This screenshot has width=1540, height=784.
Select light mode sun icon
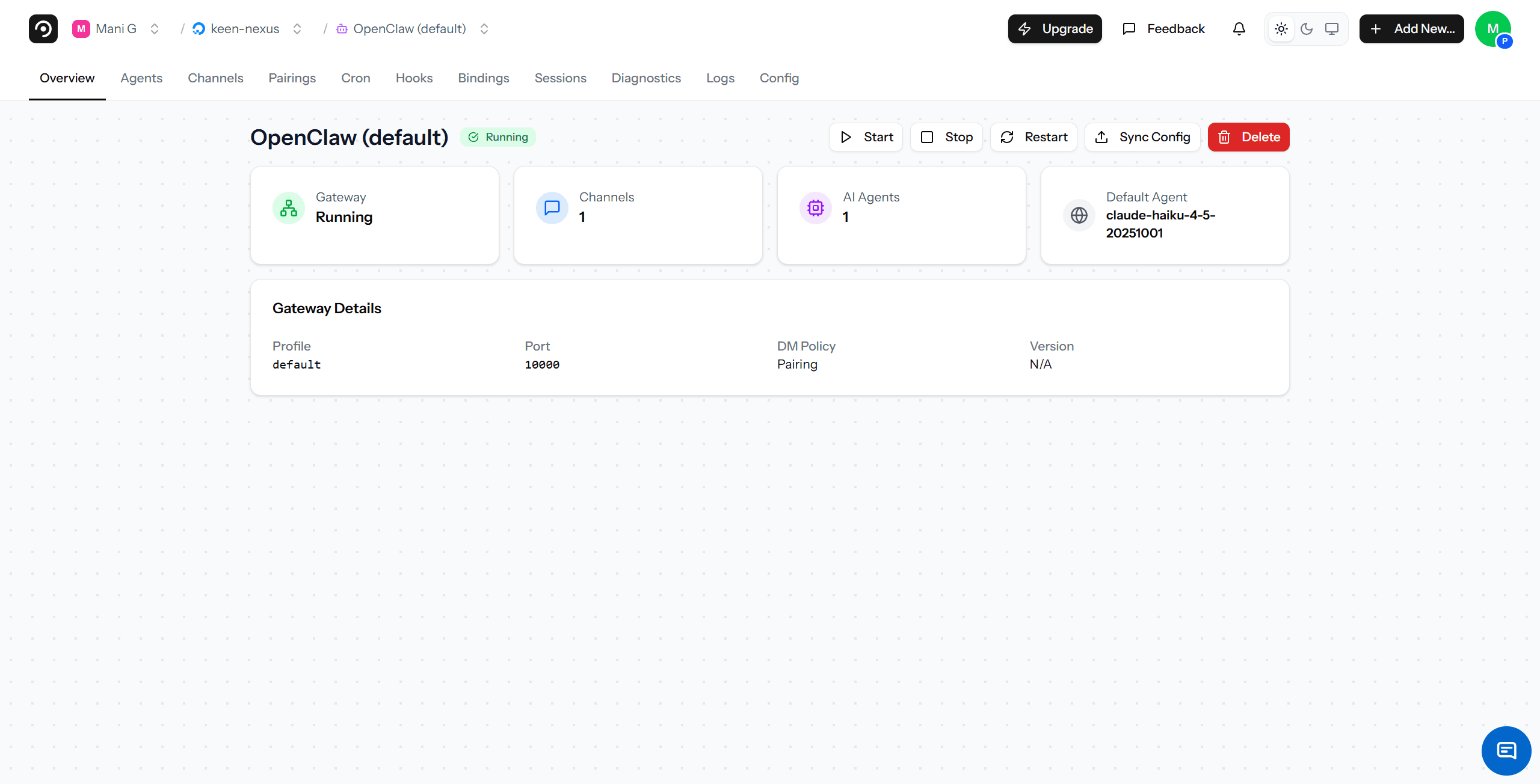click(x=1281, y=28)
